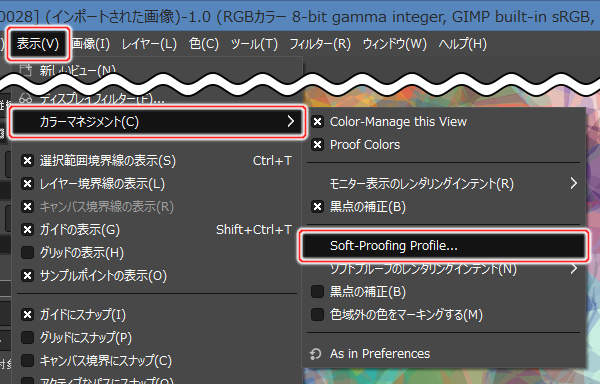Toggle the checked 黒点の補正(B) under monitor intent

[317, 207]
